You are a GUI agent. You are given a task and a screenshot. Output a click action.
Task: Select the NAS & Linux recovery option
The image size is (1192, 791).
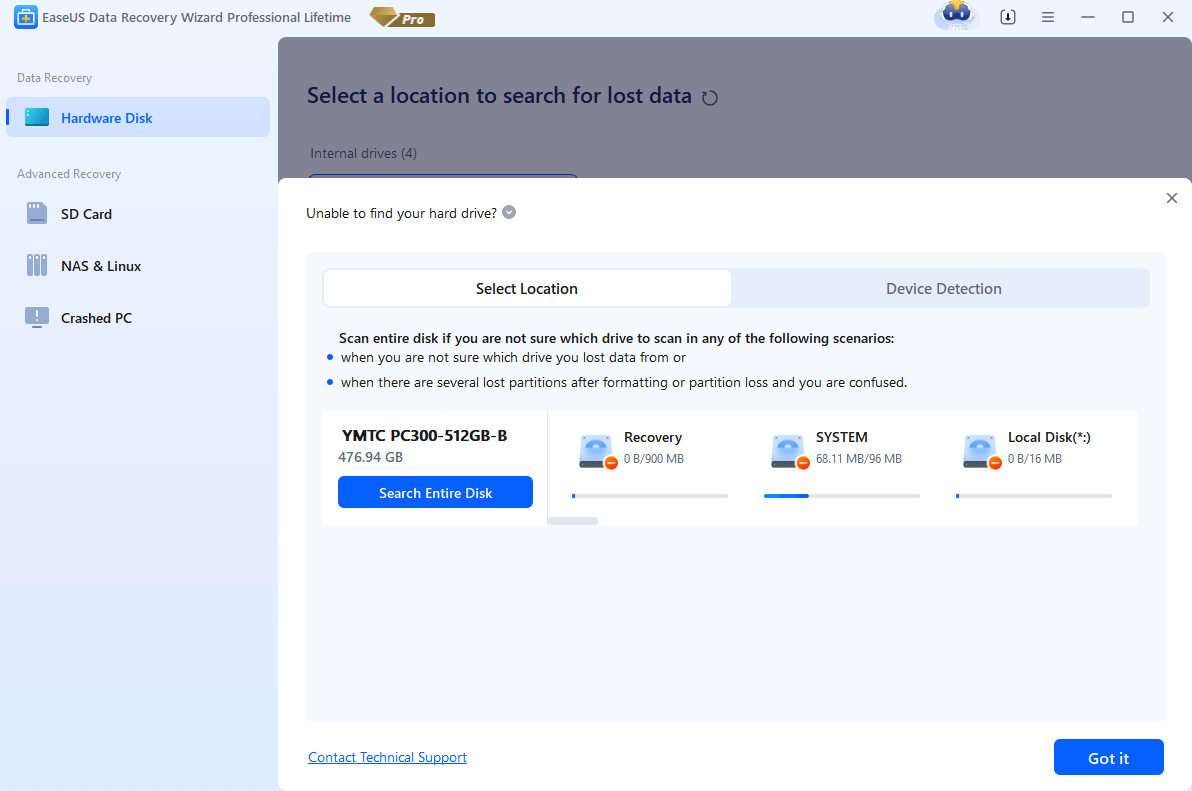tap(103, 265)
